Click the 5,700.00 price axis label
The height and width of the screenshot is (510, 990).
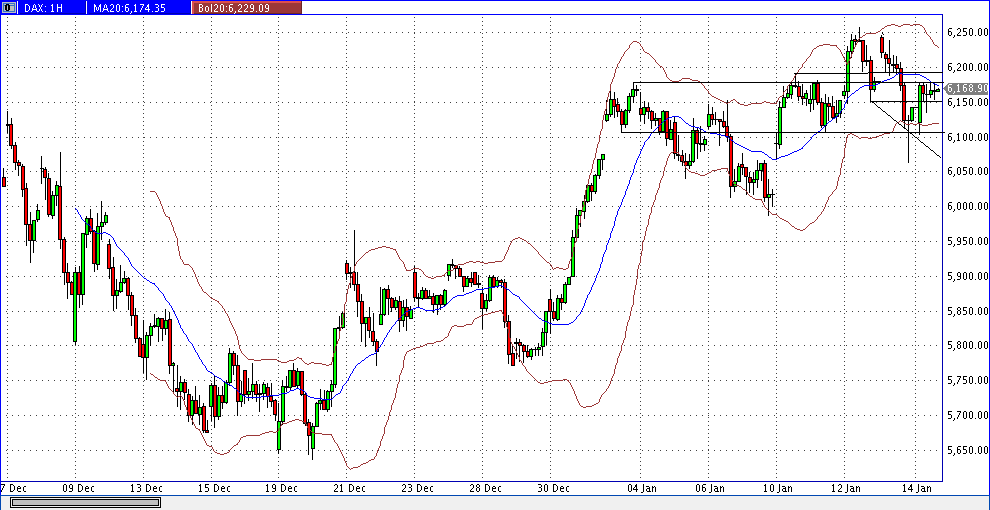click(x=967, y=415)
